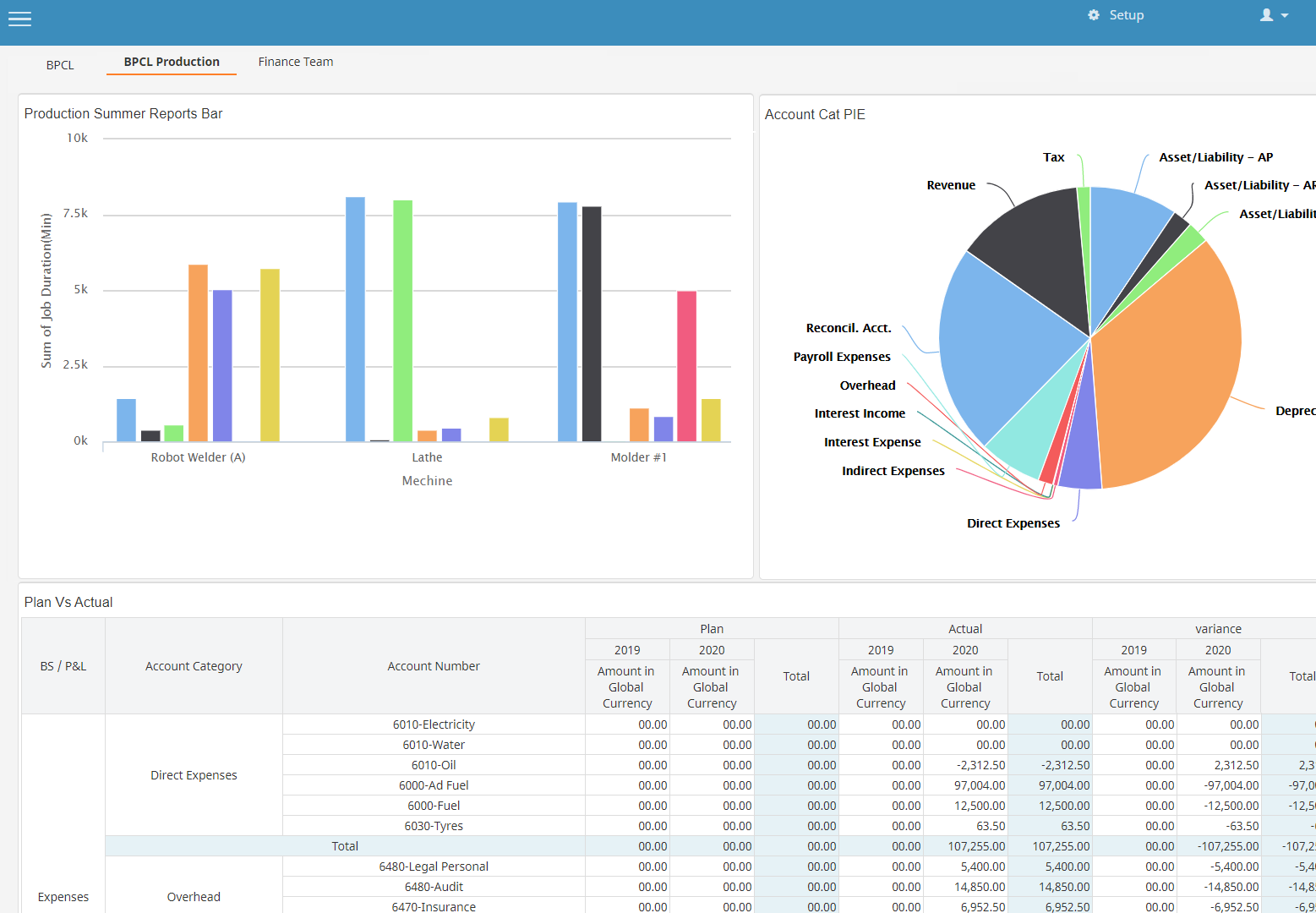Image resolution: width=1316 pixels, height=913 pixels.
Task: Click the purple bar for Robot Welder (A)
Action: pyautogui.click(x=222, y=366)
